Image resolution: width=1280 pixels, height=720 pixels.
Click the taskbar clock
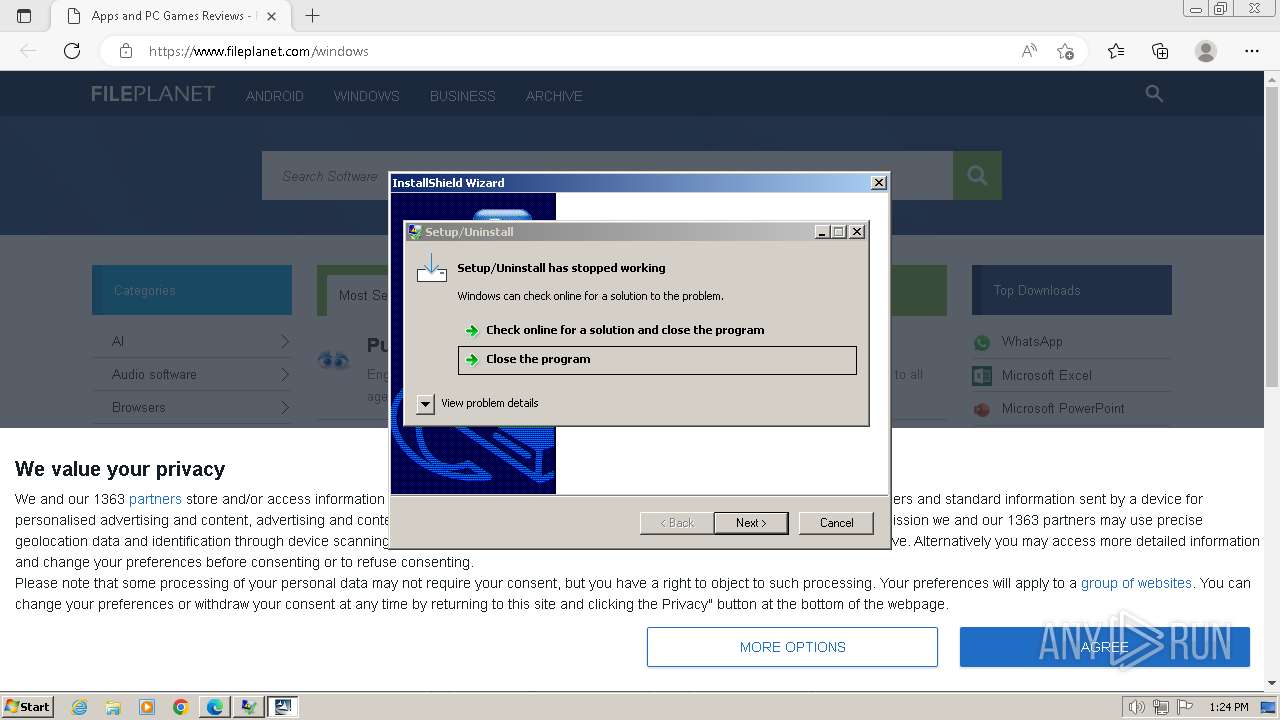click(x=1228, y=707)
